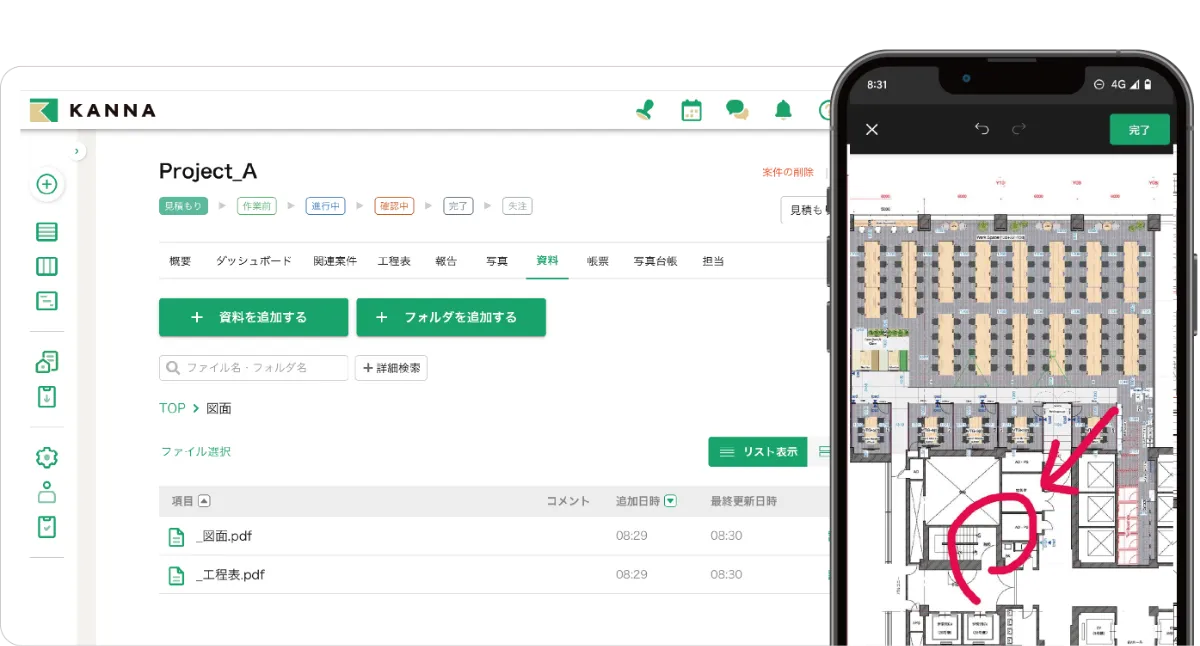Image resolution: width=1200 pixels, height=646 pixels.
Task: Click the stamp icon in top bar
Action: [x=645, y=110]
